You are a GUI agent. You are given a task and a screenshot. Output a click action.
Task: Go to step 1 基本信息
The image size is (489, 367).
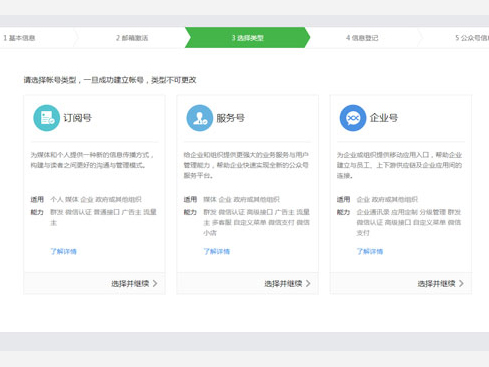pos(19,38)
